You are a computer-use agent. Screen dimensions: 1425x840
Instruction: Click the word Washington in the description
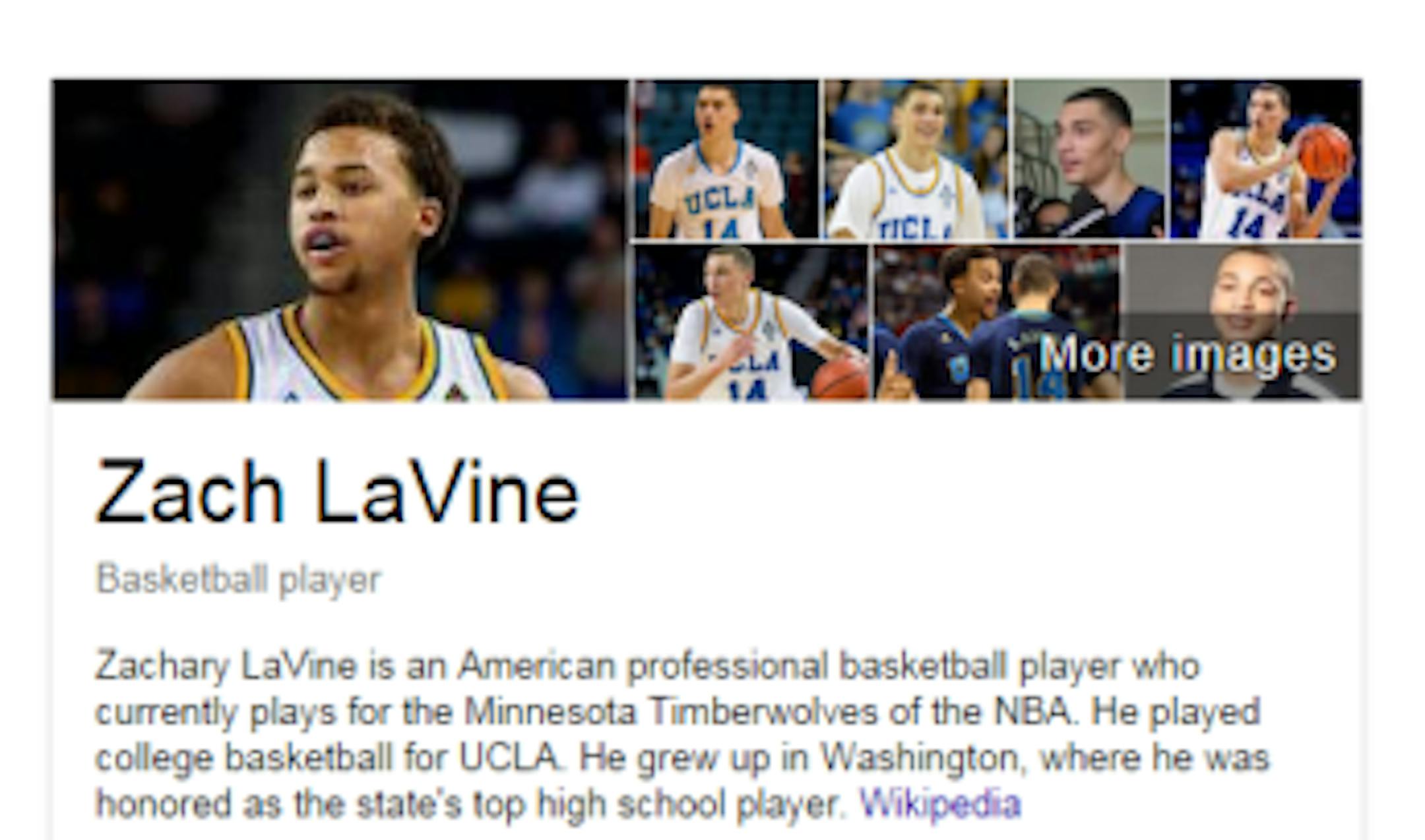(920, 759)
